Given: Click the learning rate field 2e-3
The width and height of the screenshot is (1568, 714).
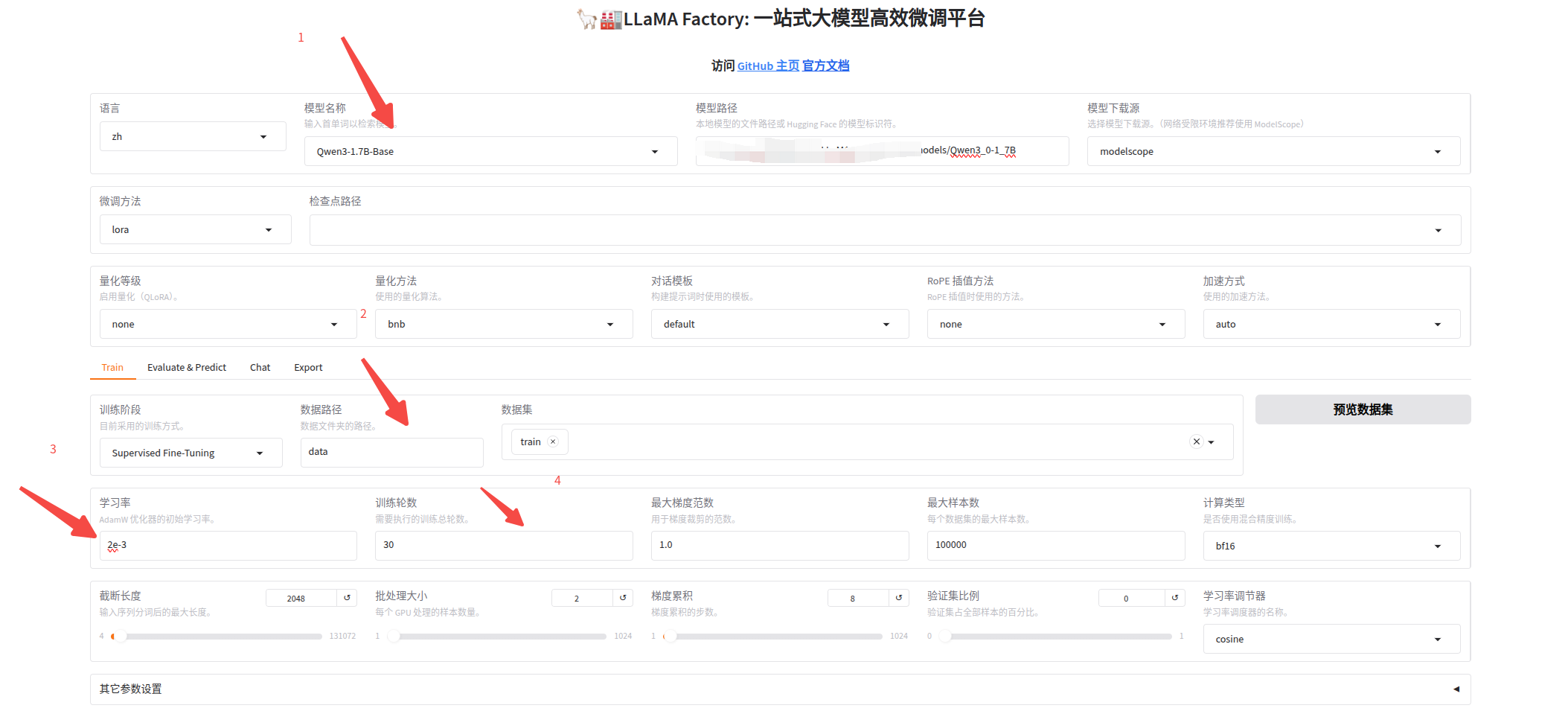Looking at the screenshot, I should (x=228, y=546).
